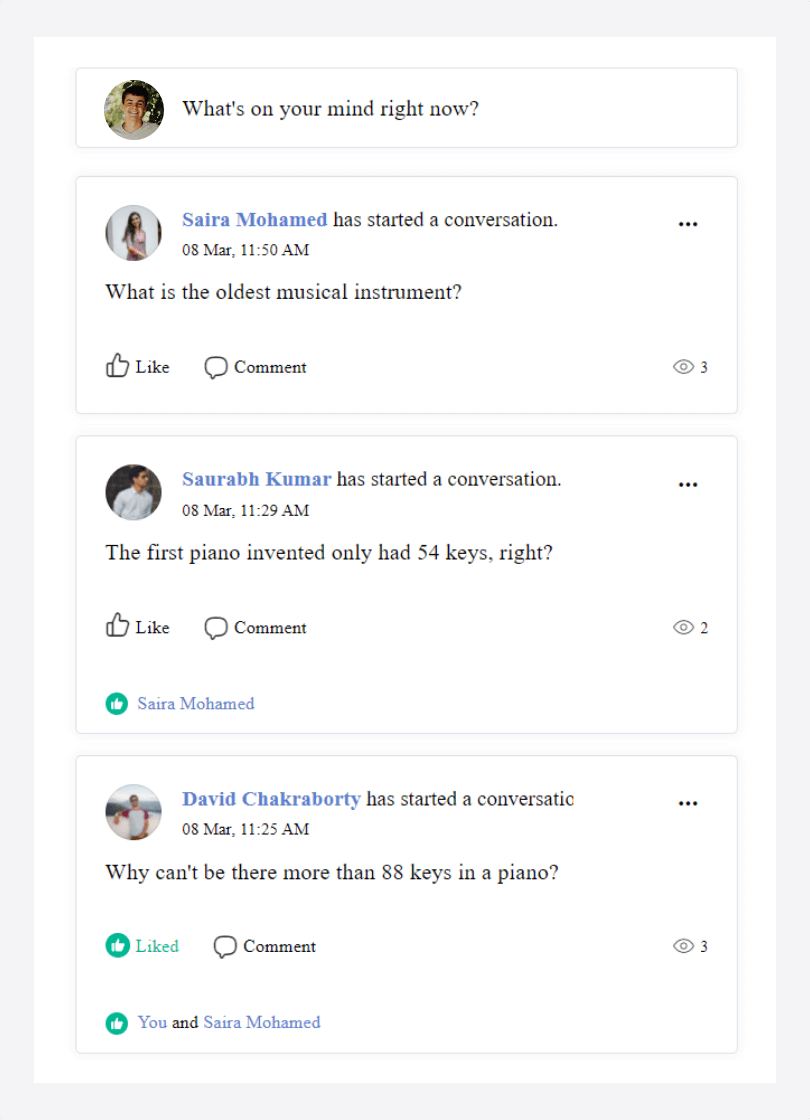Open more options on Saira Mohamed's post
810x1120 pixels.
(688, 224)
